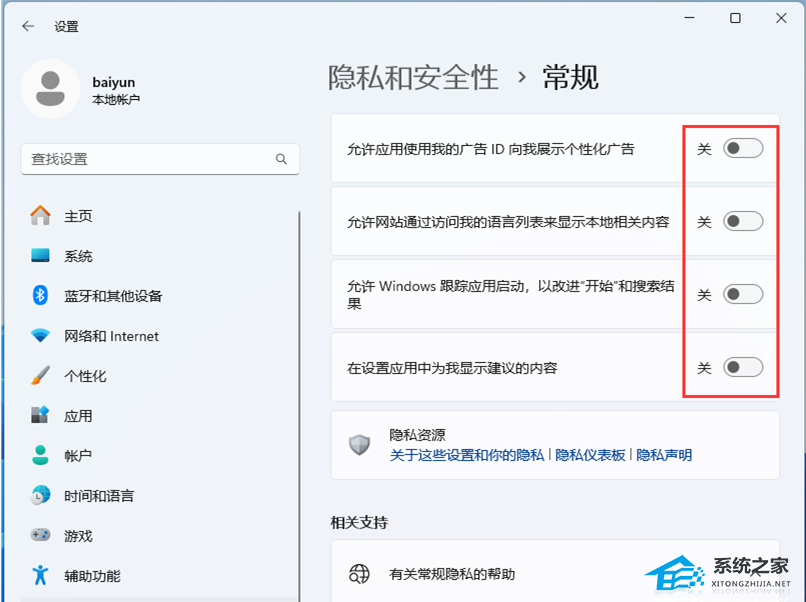Toggle the 语言列表 local content switch
The height and width of the screenshot is (602, 806).
[x=743, y=221]
